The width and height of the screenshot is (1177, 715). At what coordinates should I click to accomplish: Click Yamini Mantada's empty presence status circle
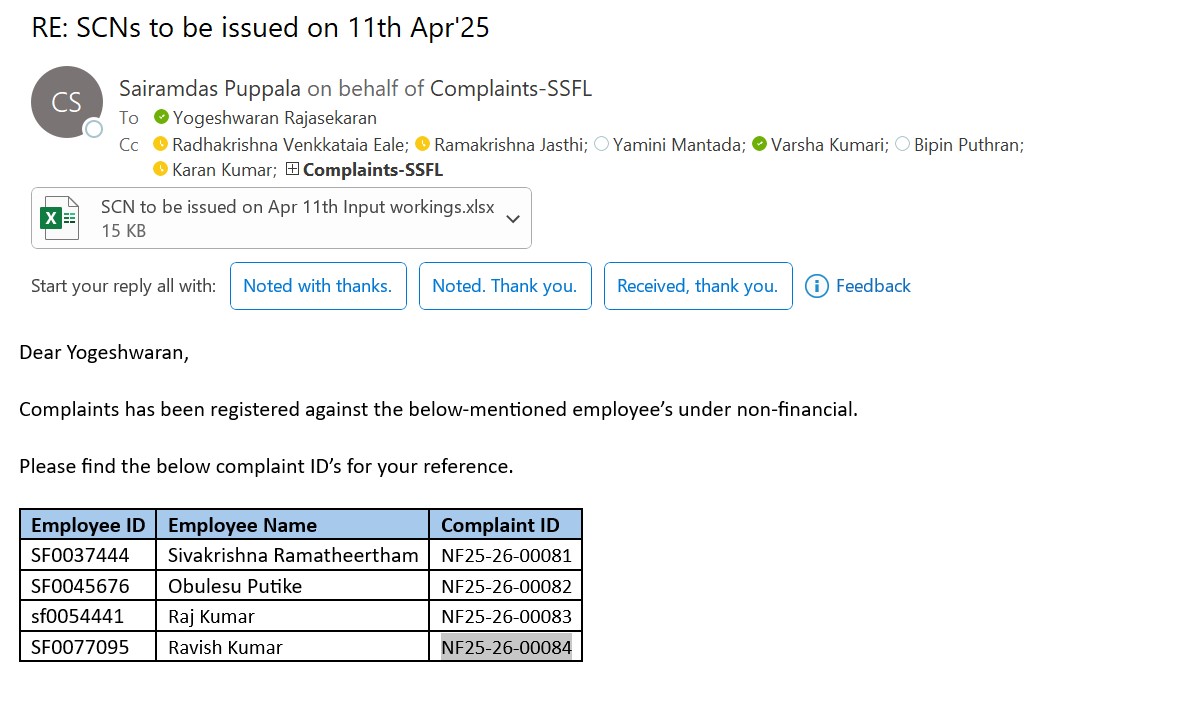(x=601, y=145)
